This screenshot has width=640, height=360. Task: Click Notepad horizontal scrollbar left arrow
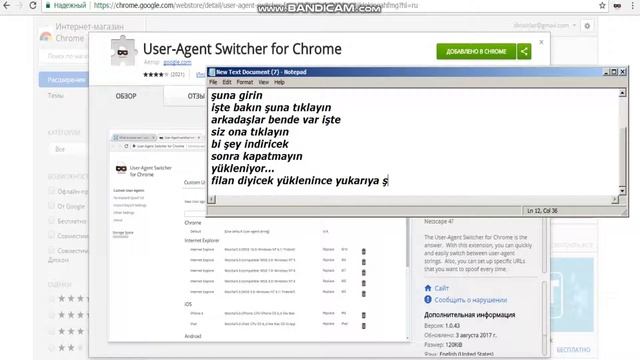[x=211, y=199]
